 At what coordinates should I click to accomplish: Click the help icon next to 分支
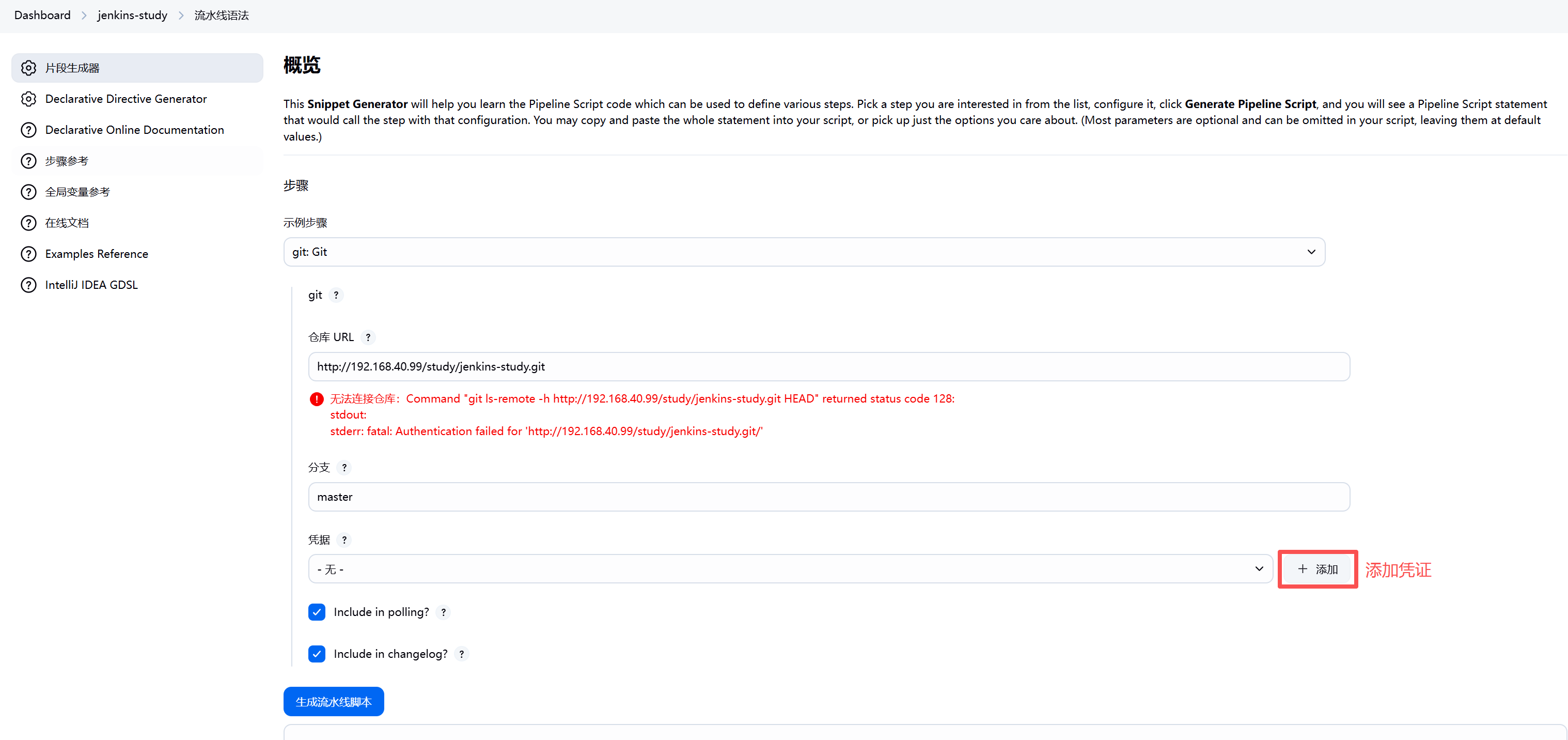coord(344,467)
